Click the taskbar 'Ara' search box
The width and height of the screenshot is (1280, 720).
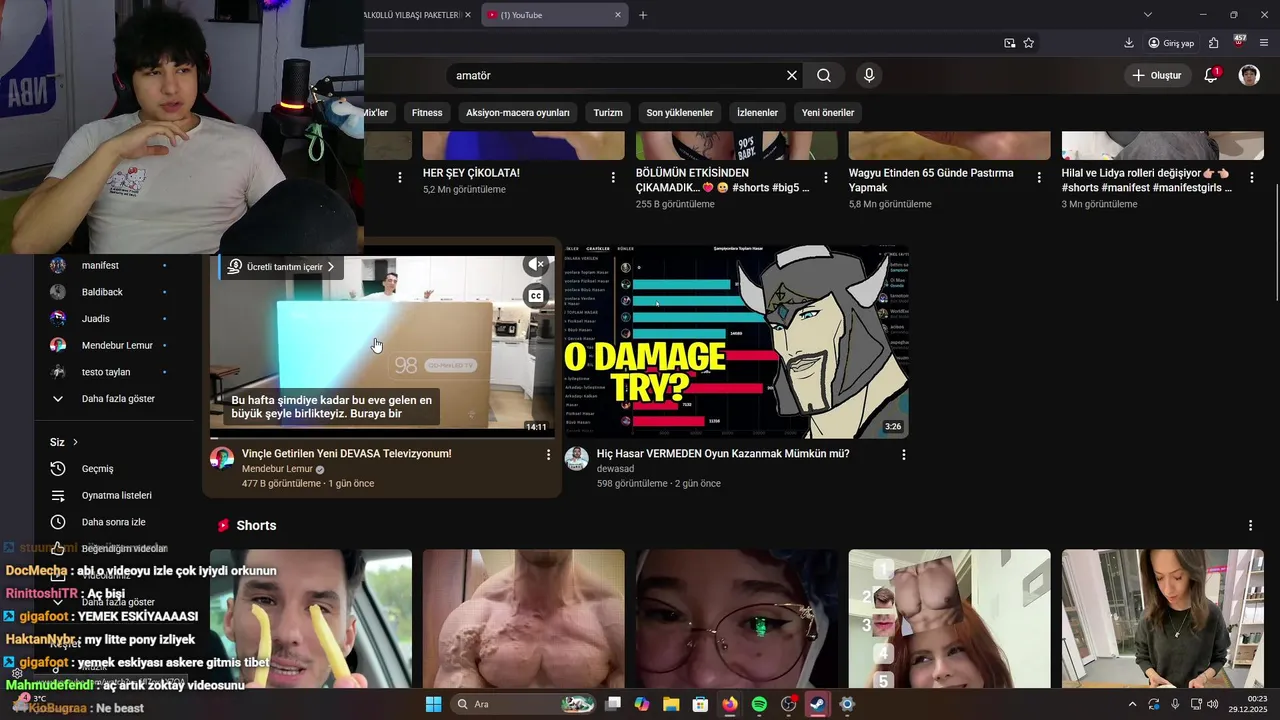524,704
